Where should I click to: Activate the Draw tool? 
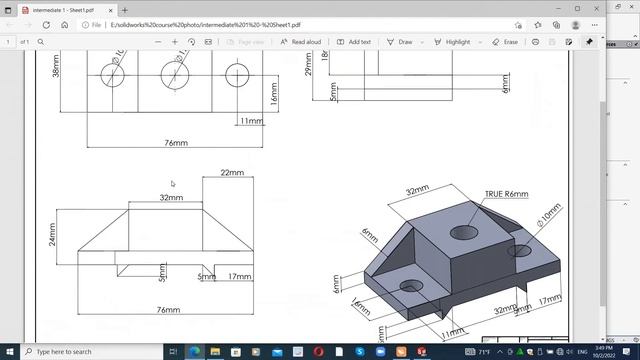click(x=400, y=42)
